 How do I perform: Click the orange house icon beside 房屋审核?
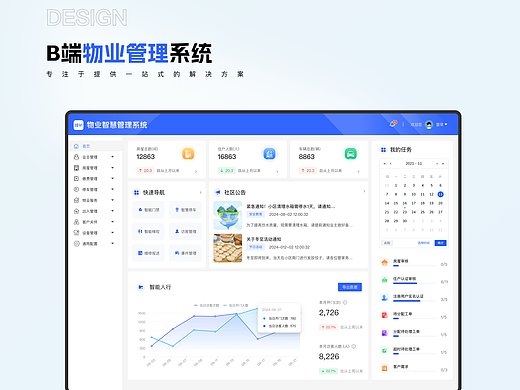[384, 263]
